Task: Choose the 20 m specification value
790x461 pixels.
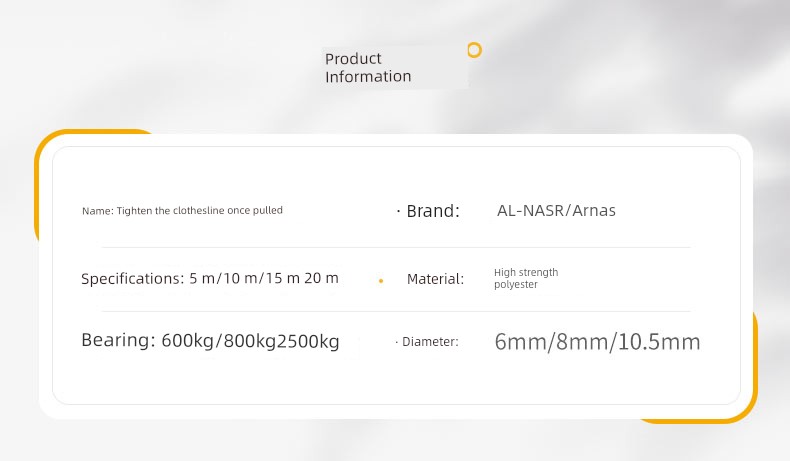Action: click(x=325, y=279)
